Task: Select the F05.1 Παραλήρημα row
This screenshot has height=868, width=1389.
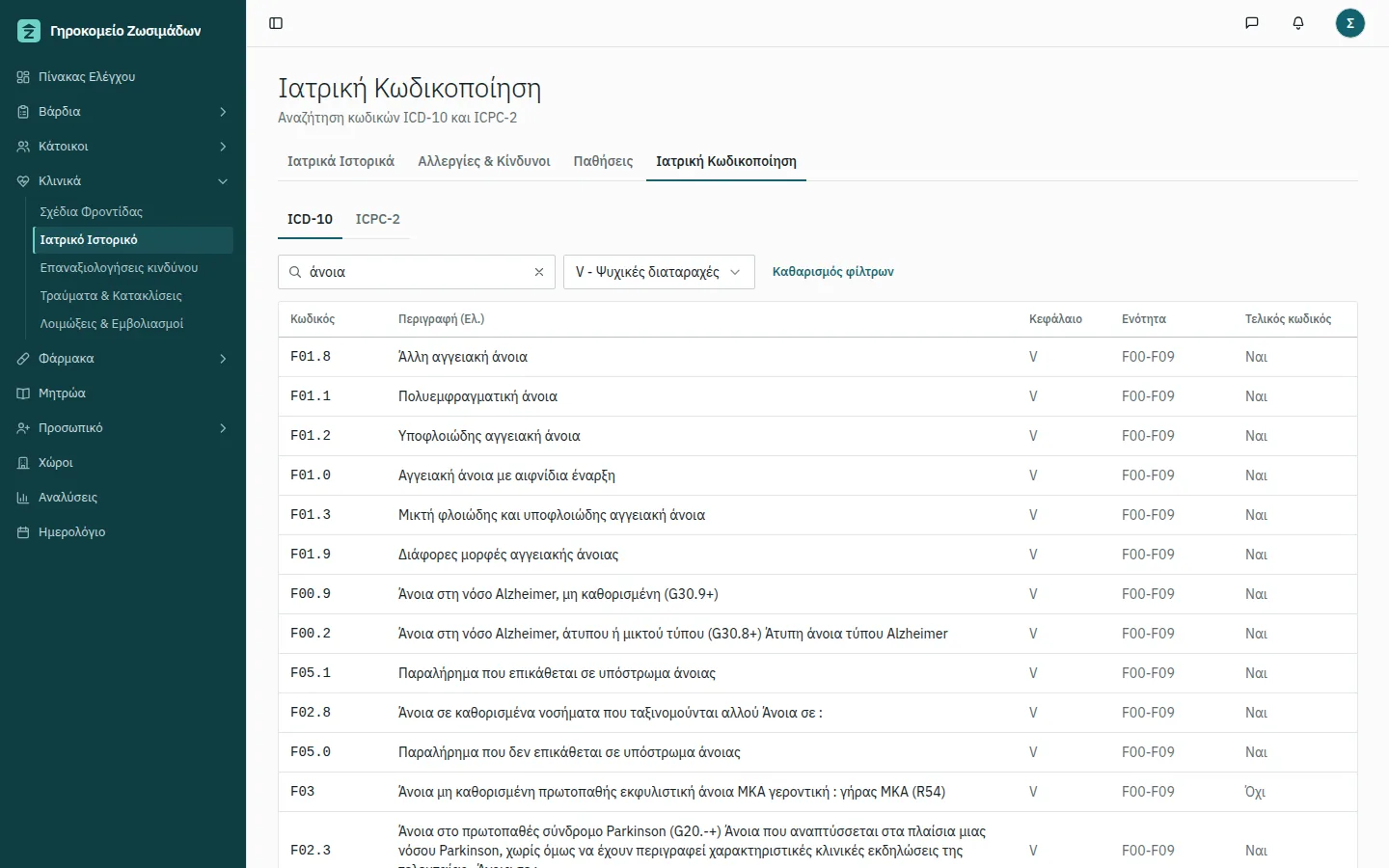Action: tap(818, 673)
